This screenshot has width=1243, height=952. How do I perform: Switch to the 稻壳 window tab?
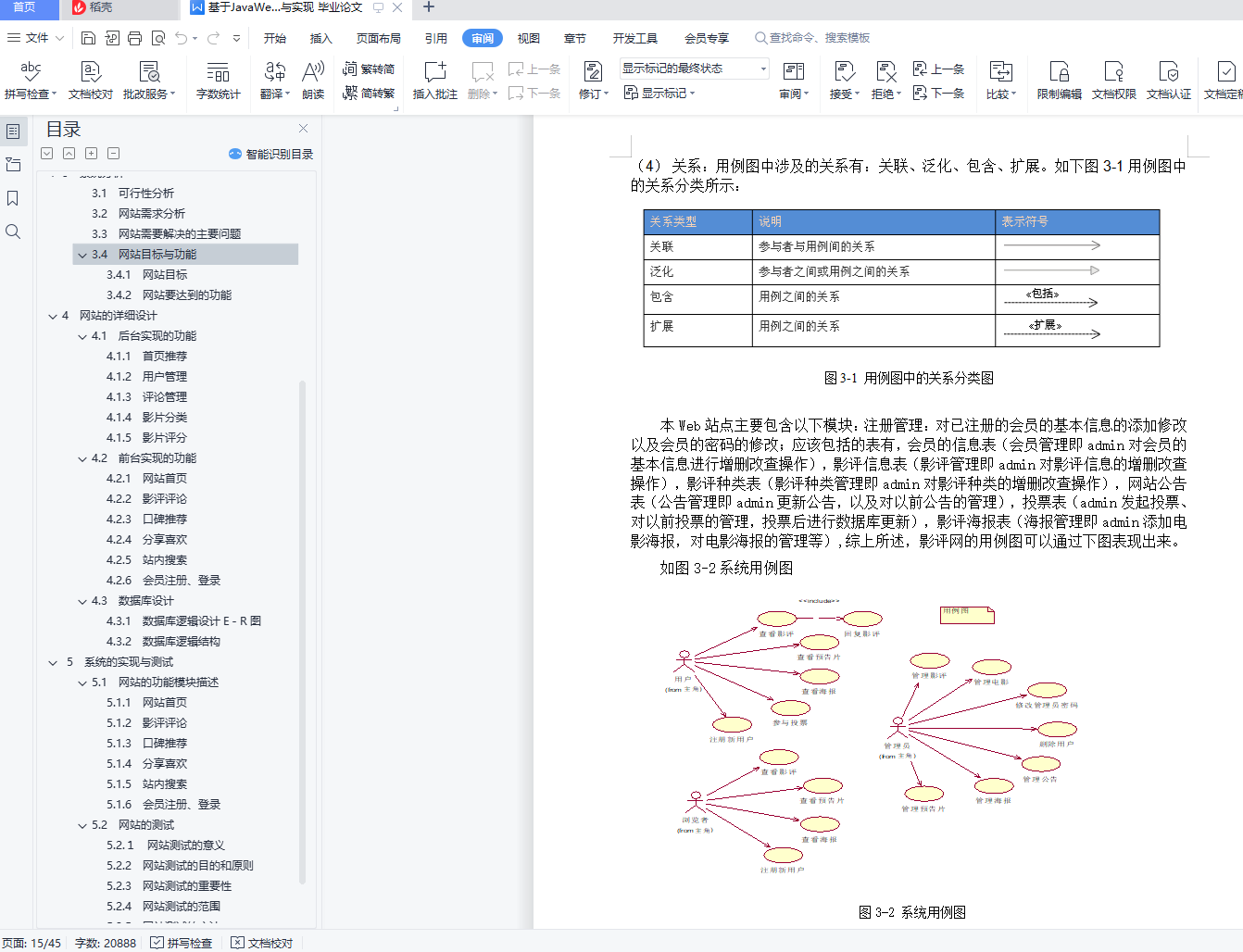[x=119, y=8]
